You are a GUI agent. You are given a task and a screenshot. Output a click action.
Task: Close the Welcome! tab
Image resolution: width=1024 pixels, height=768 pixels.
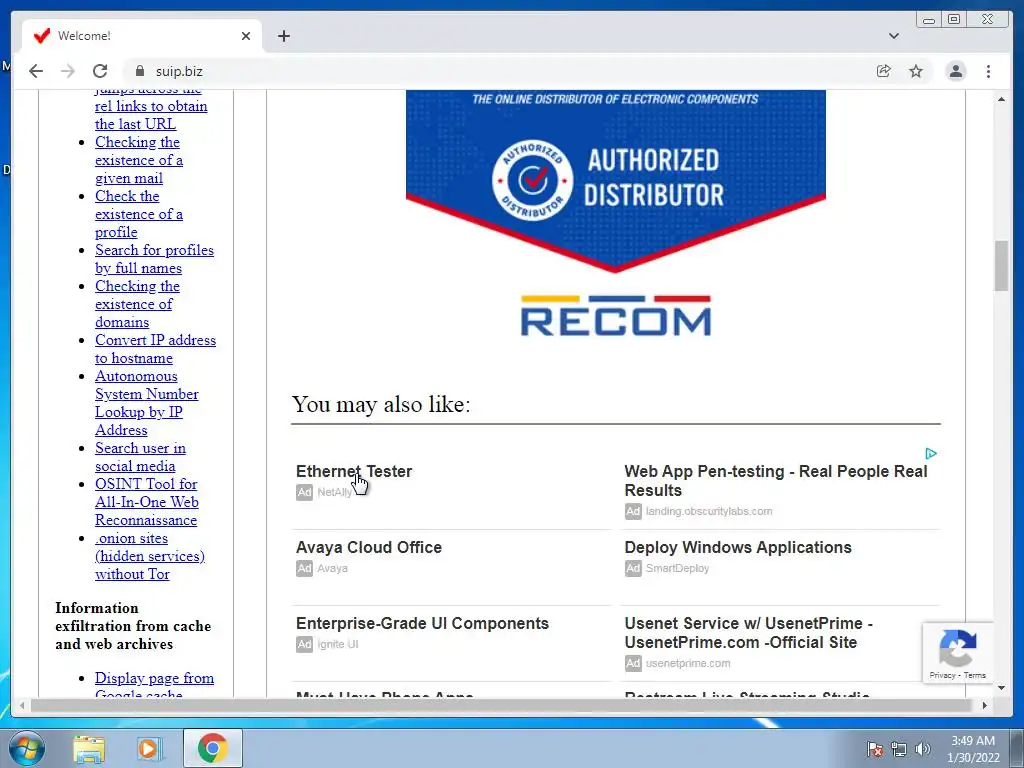point(246,36)
